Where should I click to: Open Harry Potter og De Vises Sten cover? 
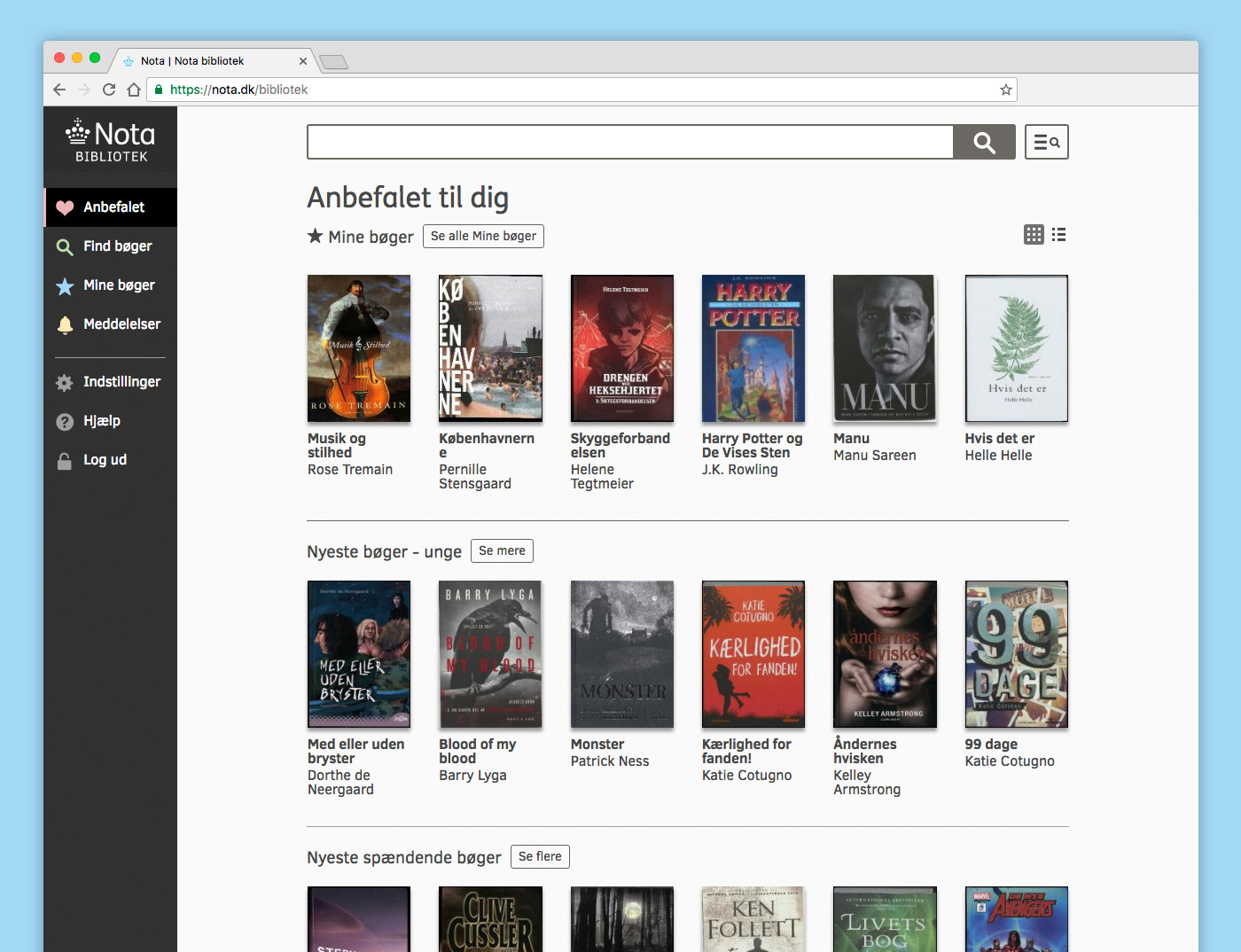753,348
